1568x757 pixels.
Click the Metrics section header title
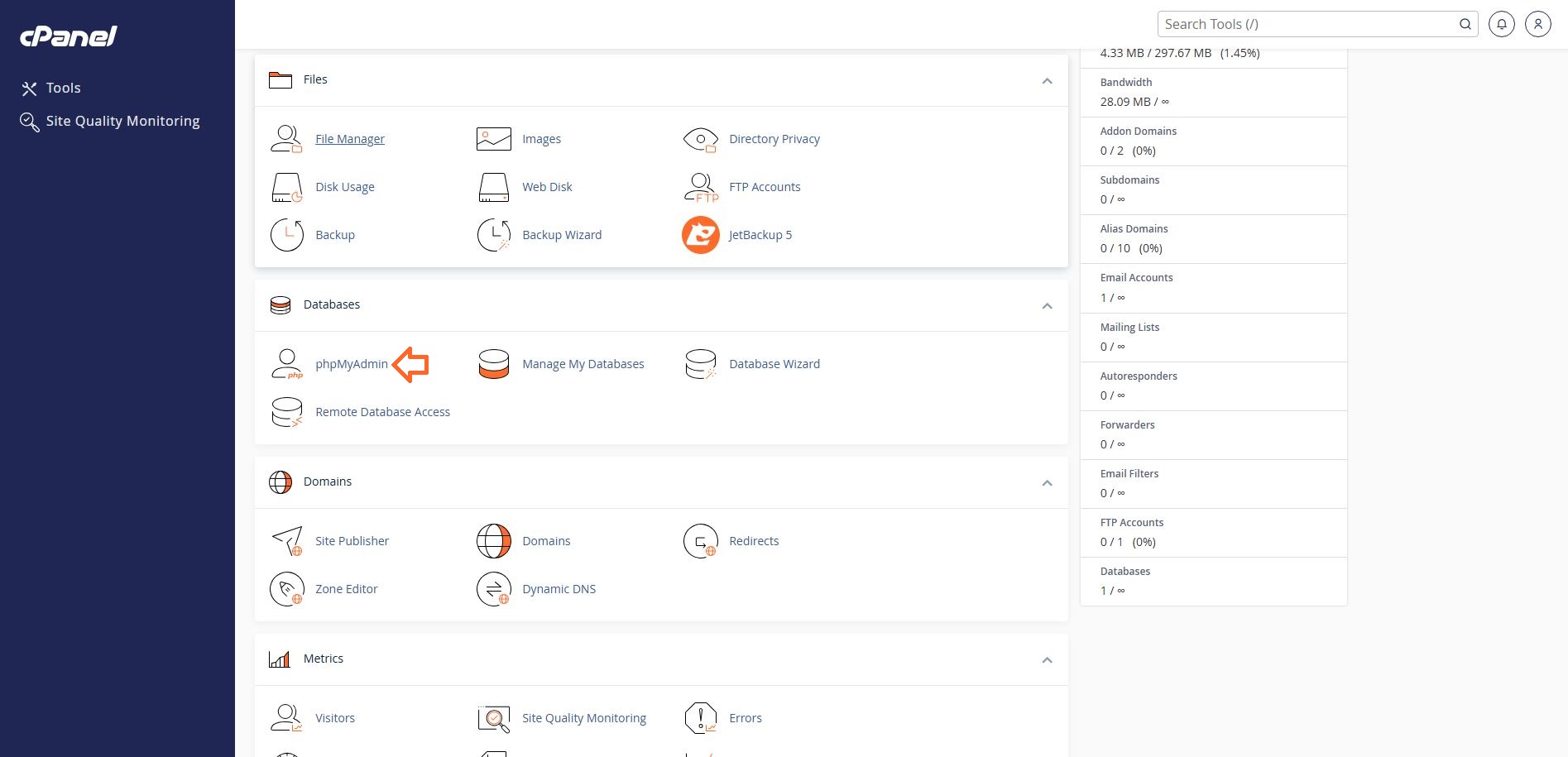pyautogui.click(x=324, y=659)
